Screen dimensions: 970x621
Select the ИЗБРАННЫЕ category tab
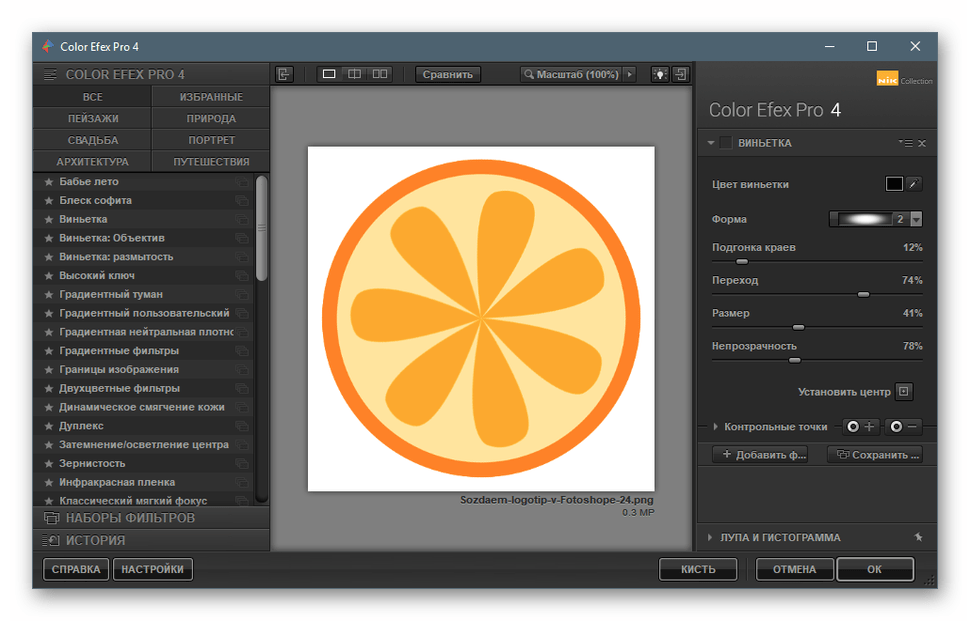(x=211, y=96)
